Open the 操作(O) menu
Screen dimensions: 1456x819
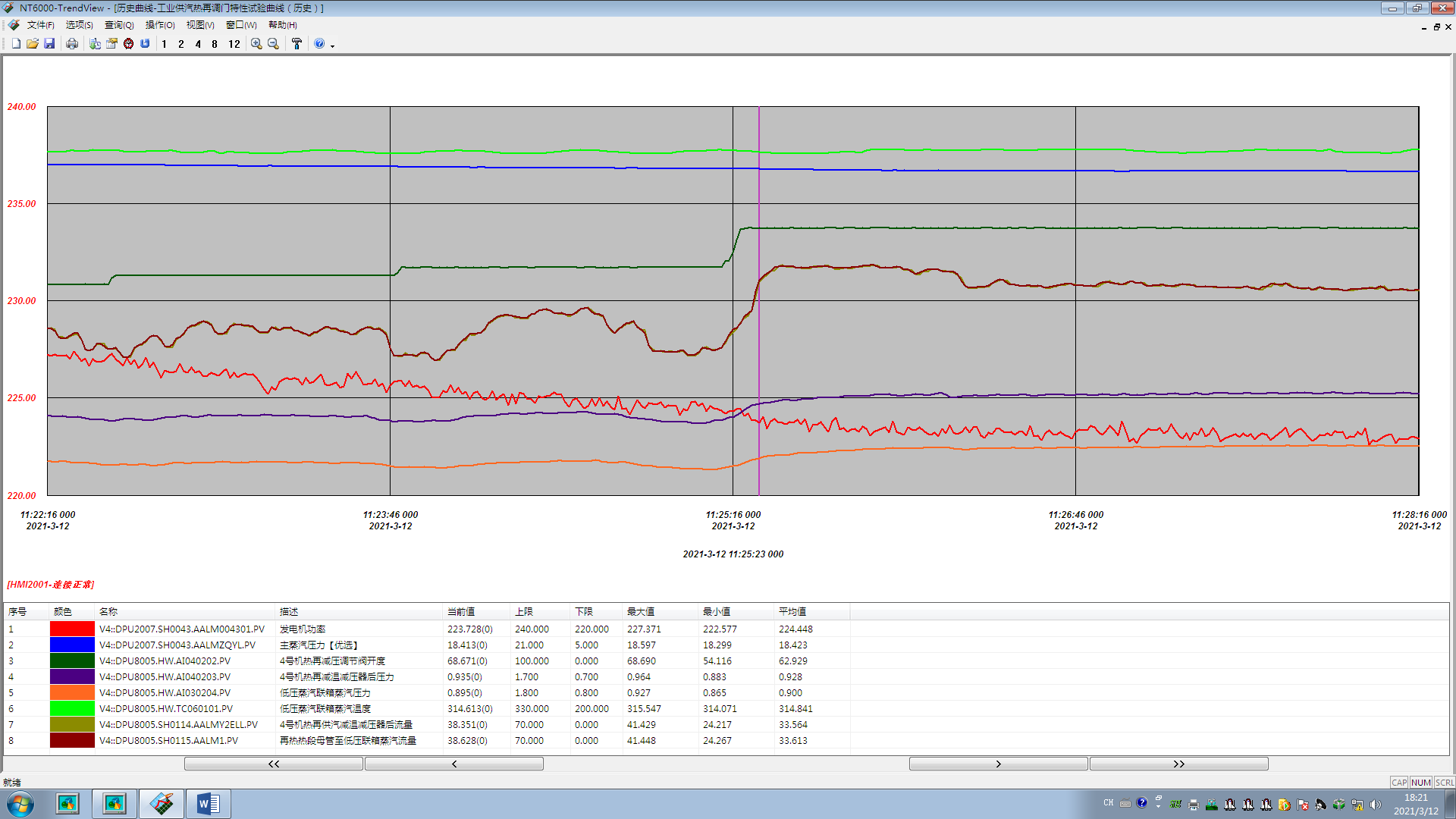tap(160, 25)
